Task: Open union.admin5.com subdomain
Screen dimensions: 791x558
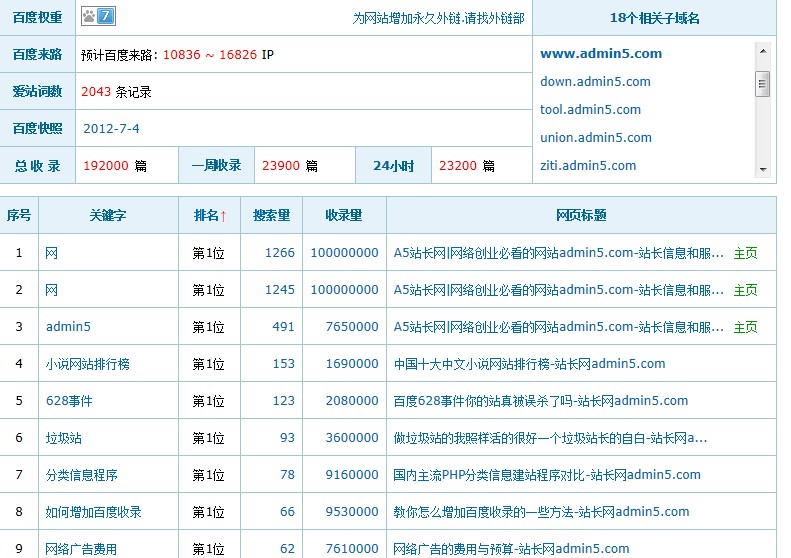Action: coord(595,138)
